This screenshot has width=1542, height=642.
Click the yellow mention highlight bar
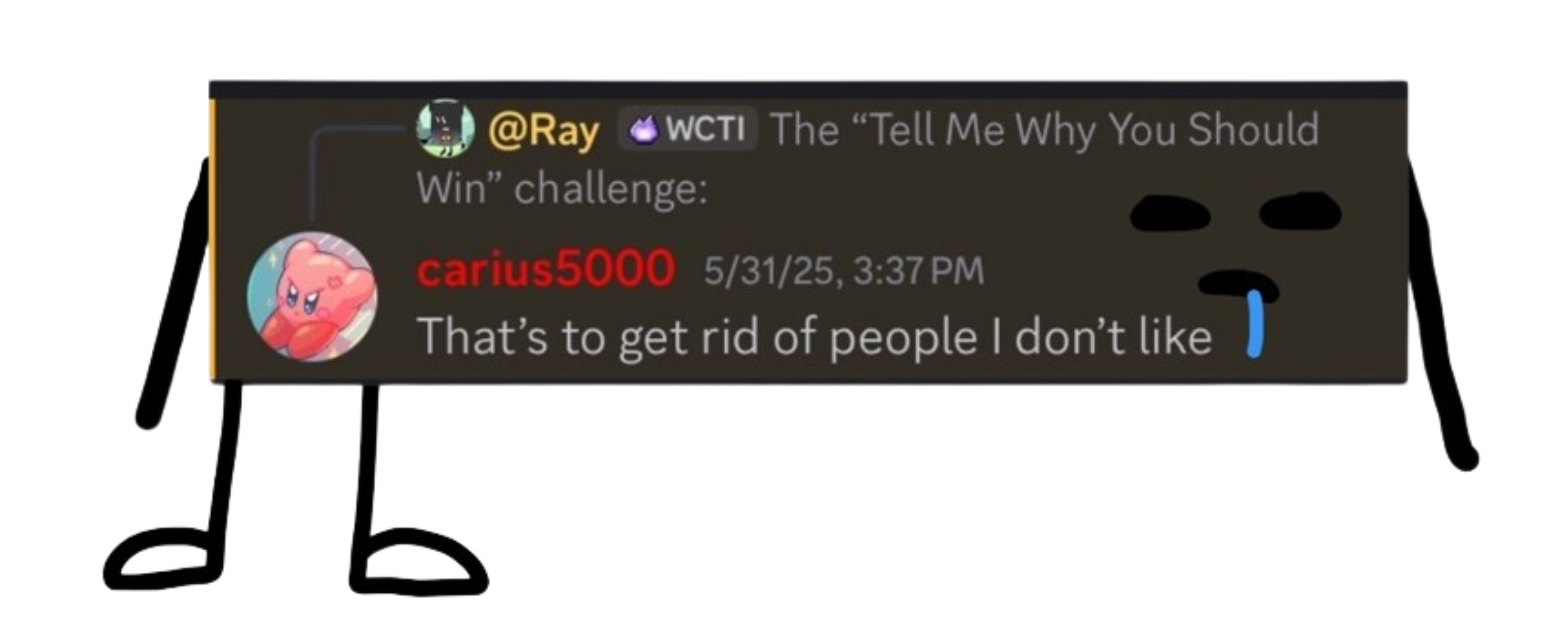(x=212, y=240)
